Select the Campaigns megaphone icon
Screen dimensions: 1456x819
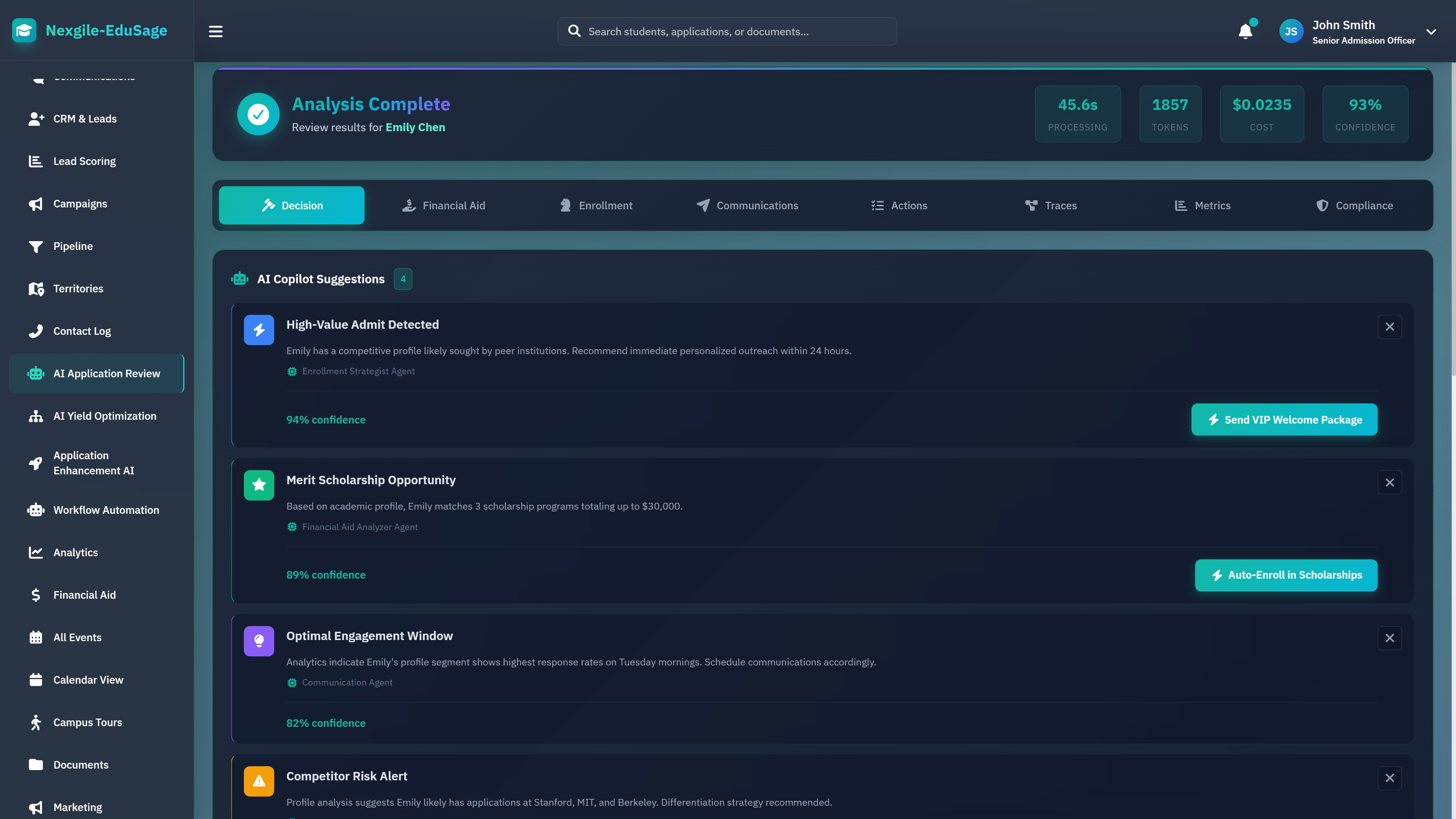[36, 204]
